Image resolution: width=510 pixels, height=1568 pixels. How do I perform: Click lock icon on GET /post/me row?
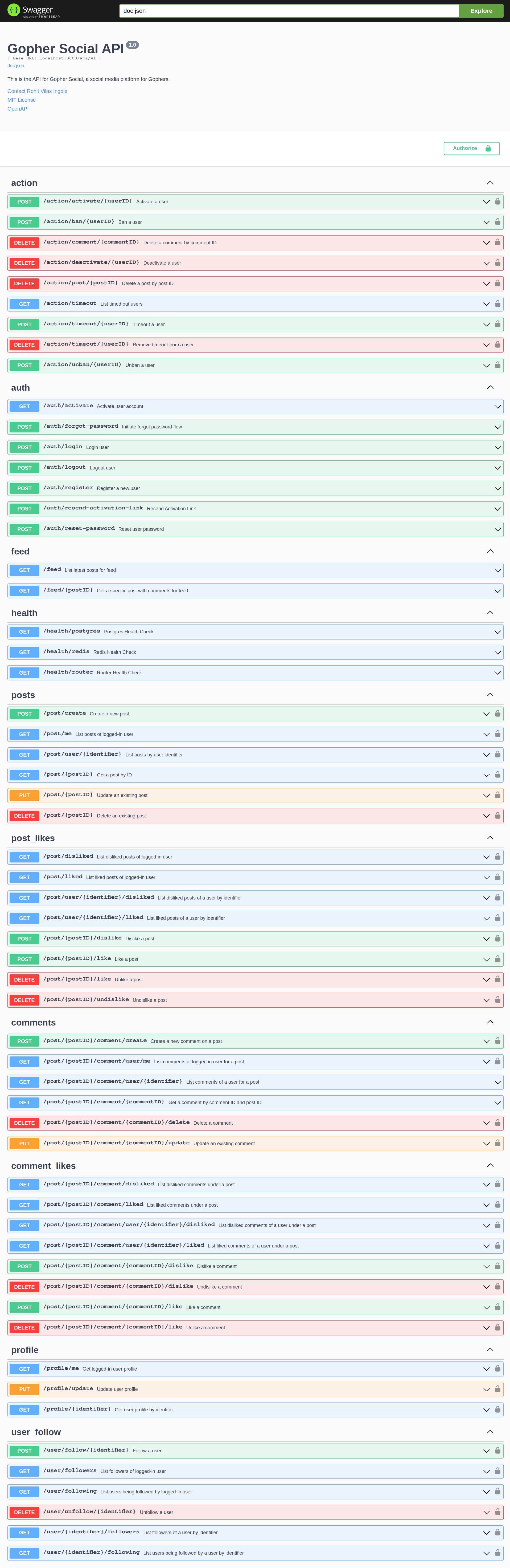(497, 734)
